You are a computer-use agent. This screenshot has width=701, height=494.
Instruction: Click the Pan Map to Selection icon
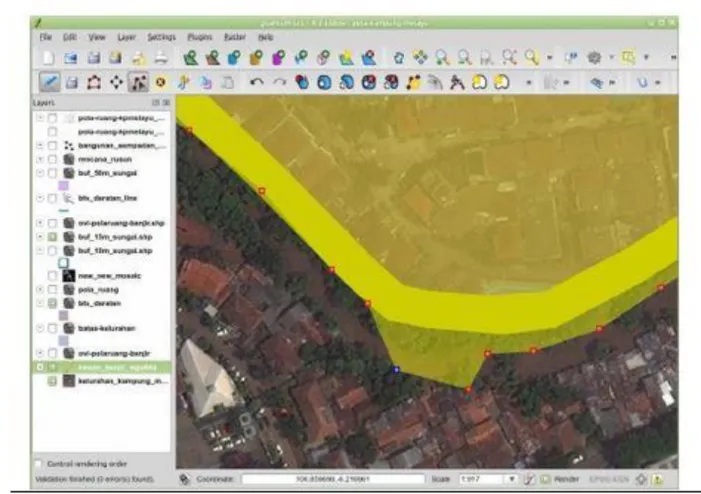click(420, 58)
